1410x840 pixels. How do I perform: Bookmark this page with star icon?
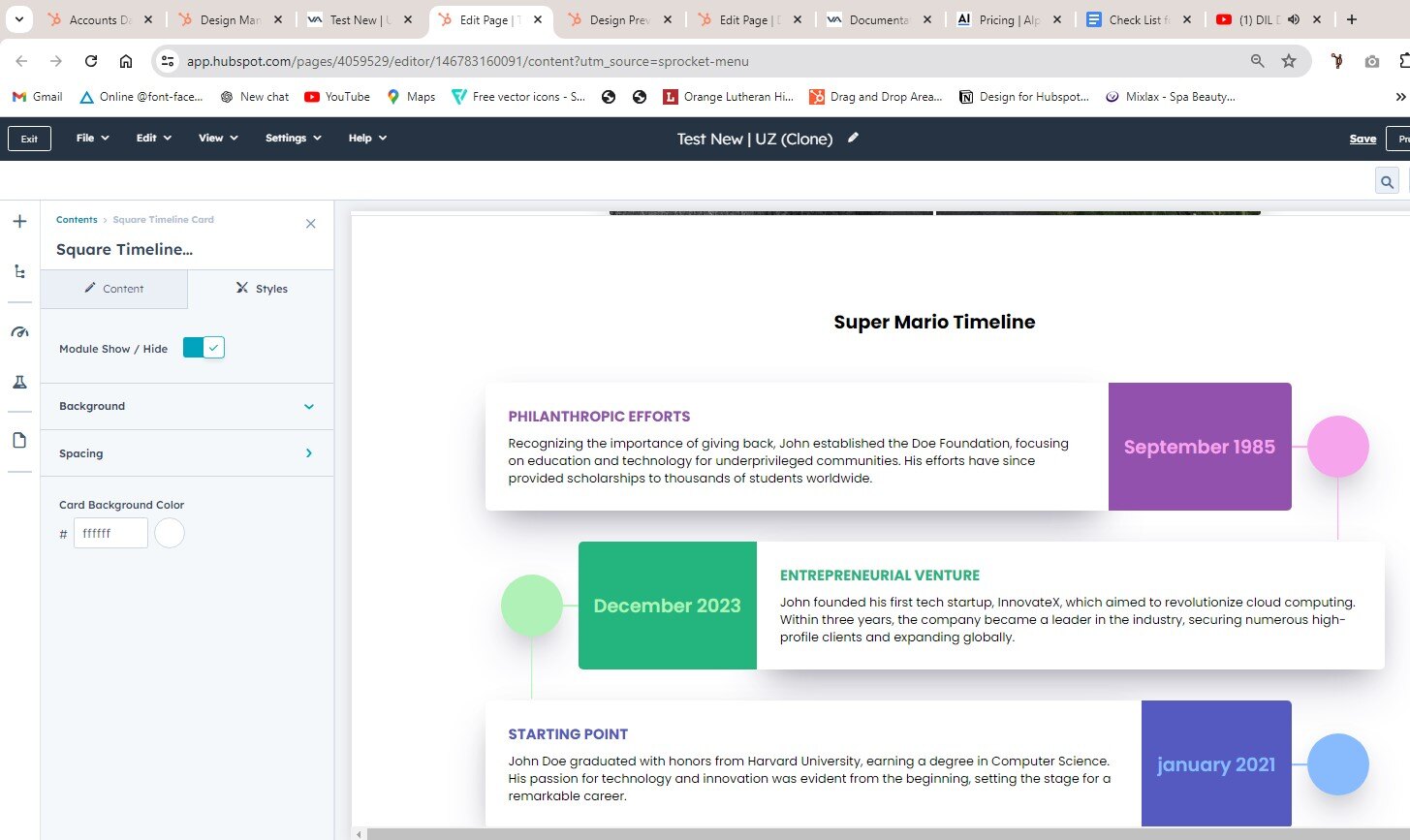(x=1288, y=61)
